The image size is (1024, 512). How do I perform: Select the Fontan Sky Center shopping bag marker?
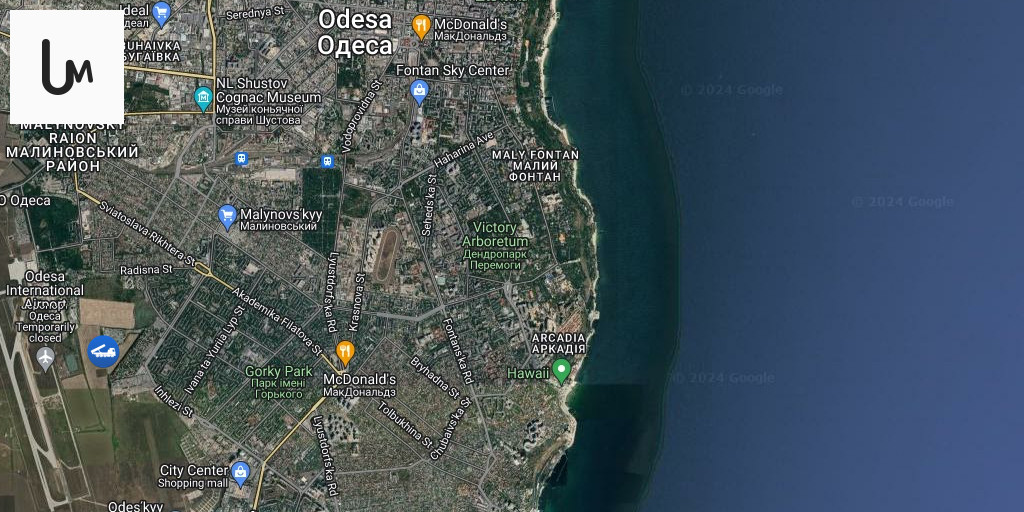(419, 92)
